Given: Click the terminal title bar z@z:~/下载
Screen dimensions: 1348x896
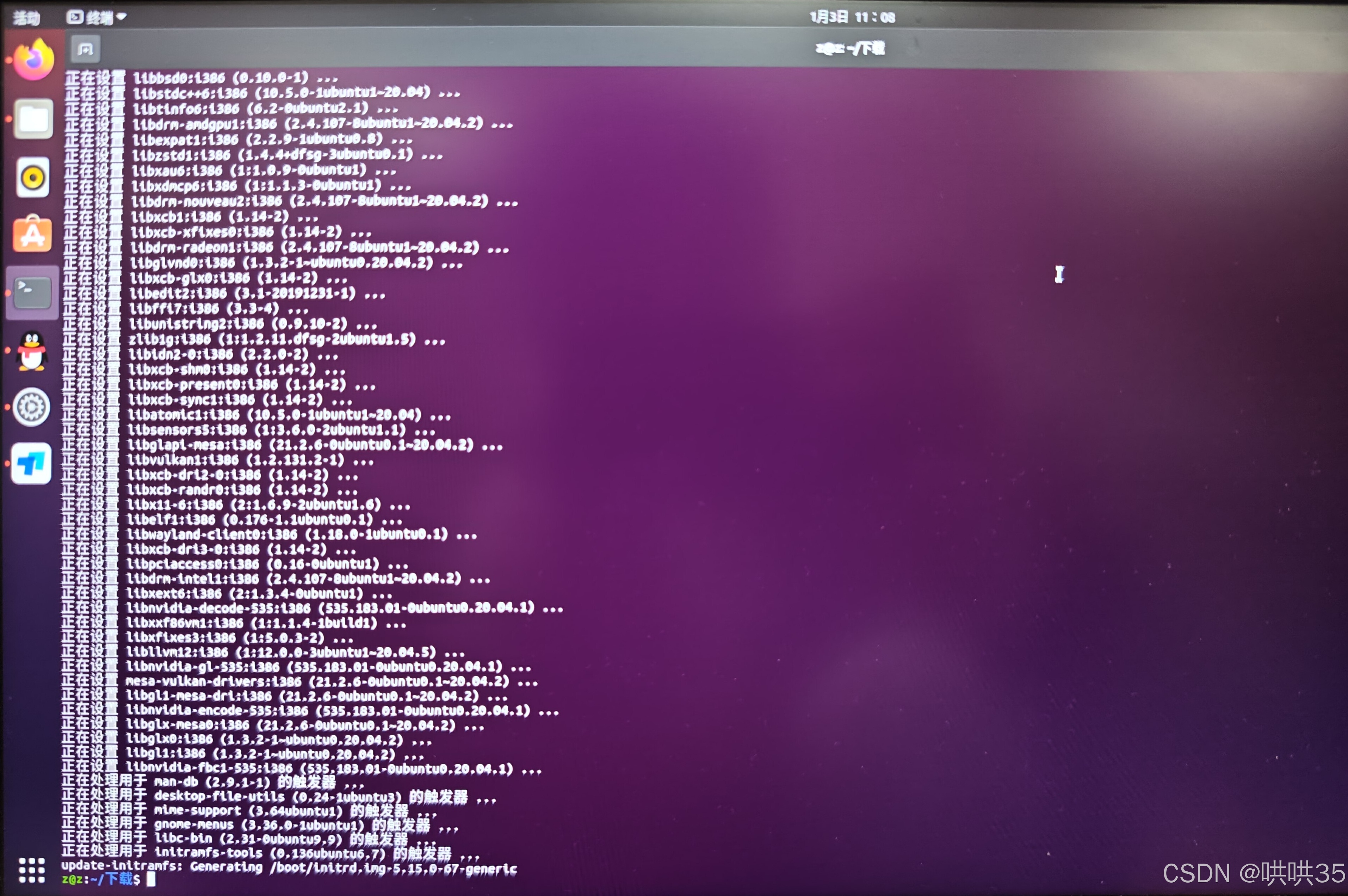Looking at the screenshot, I should click(850, 49).
